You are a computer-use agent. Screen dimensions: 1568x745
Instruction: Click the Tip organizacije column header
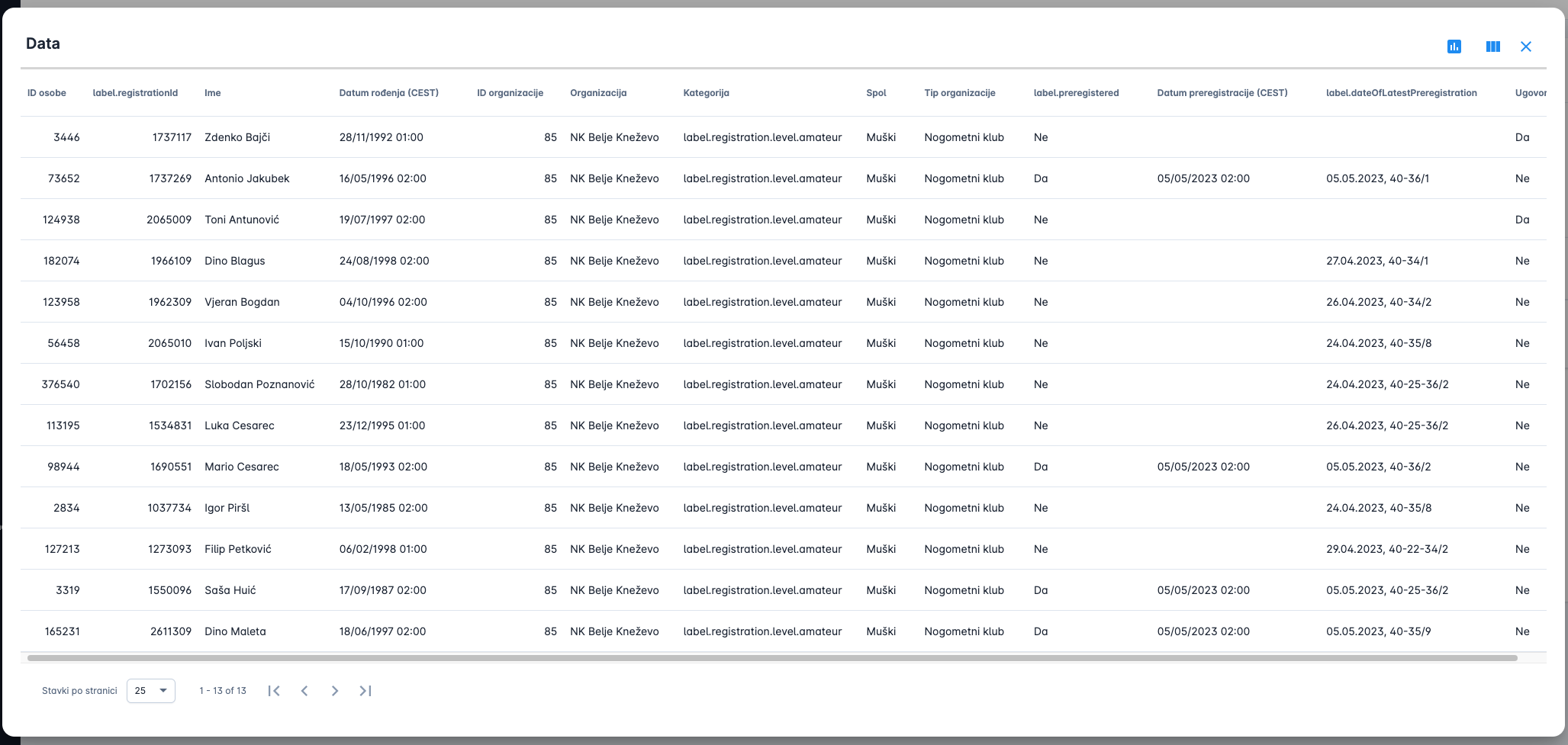click(959, 93)
